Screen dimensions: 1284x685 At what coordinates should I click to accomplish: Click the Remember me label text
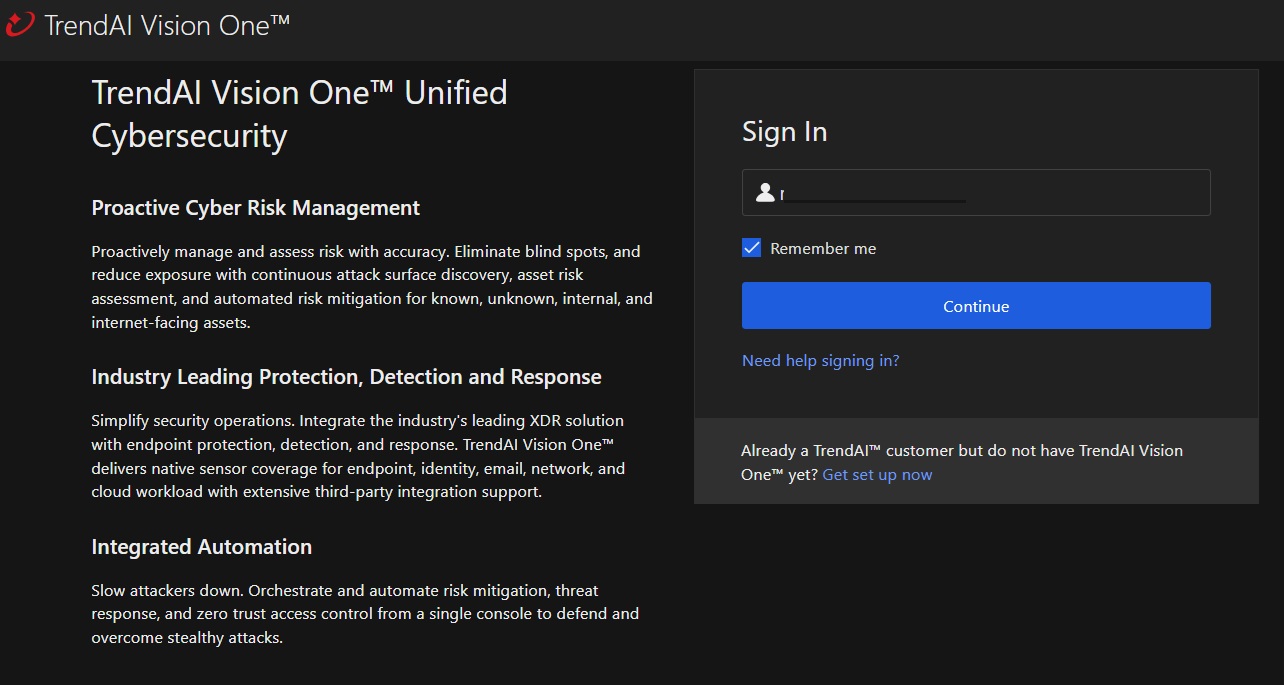pos(823,249)
